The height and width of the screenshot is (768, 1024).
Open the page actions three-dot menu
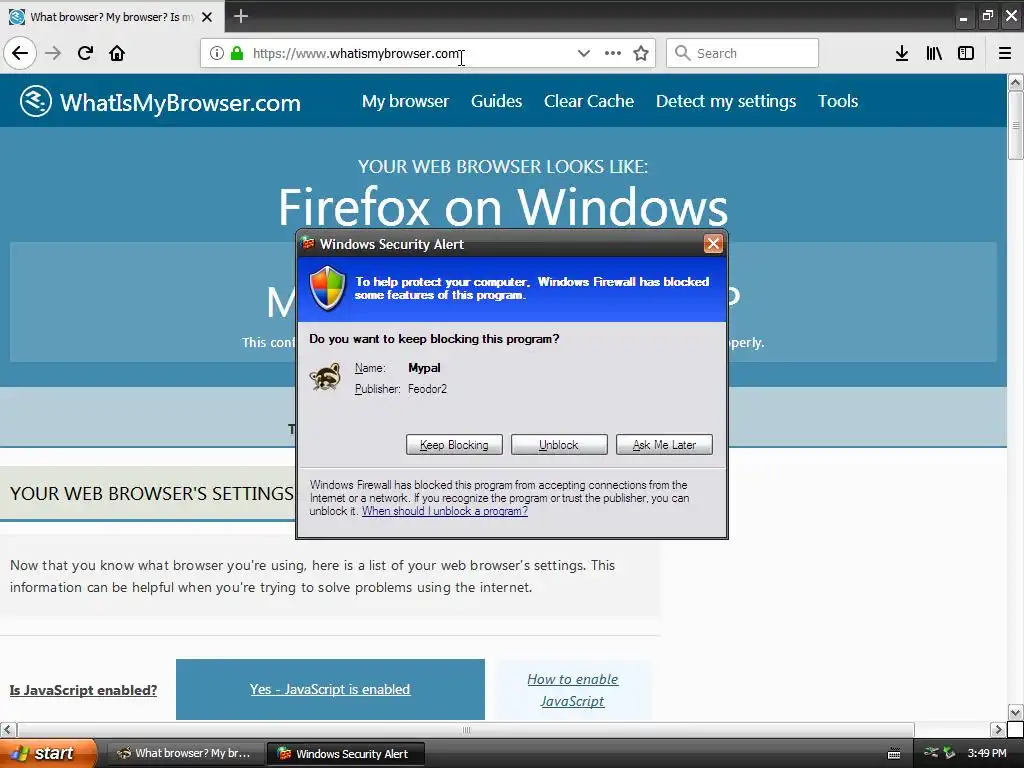[613, 53]
